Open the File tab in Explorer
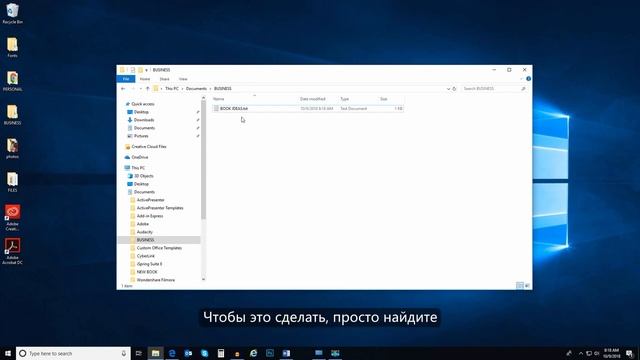This screenshot has width=640, height=360. tap(126, 79)
